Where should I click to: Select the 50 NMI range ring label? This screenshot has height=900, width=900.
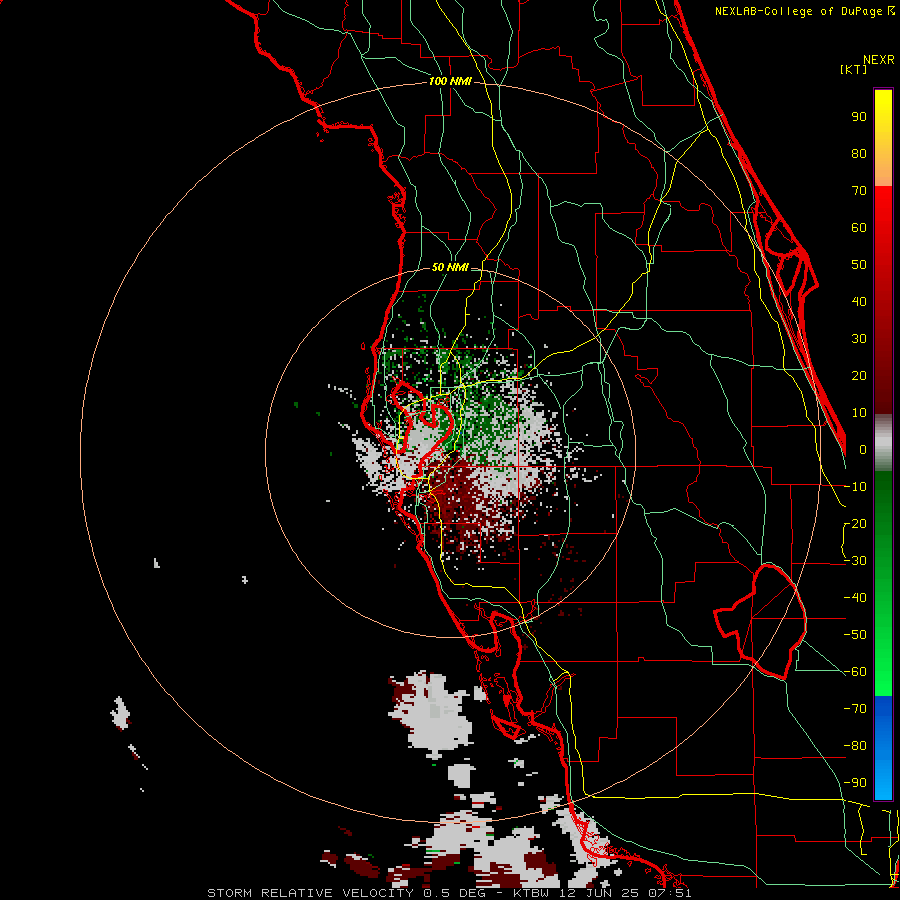coord(450,267)
